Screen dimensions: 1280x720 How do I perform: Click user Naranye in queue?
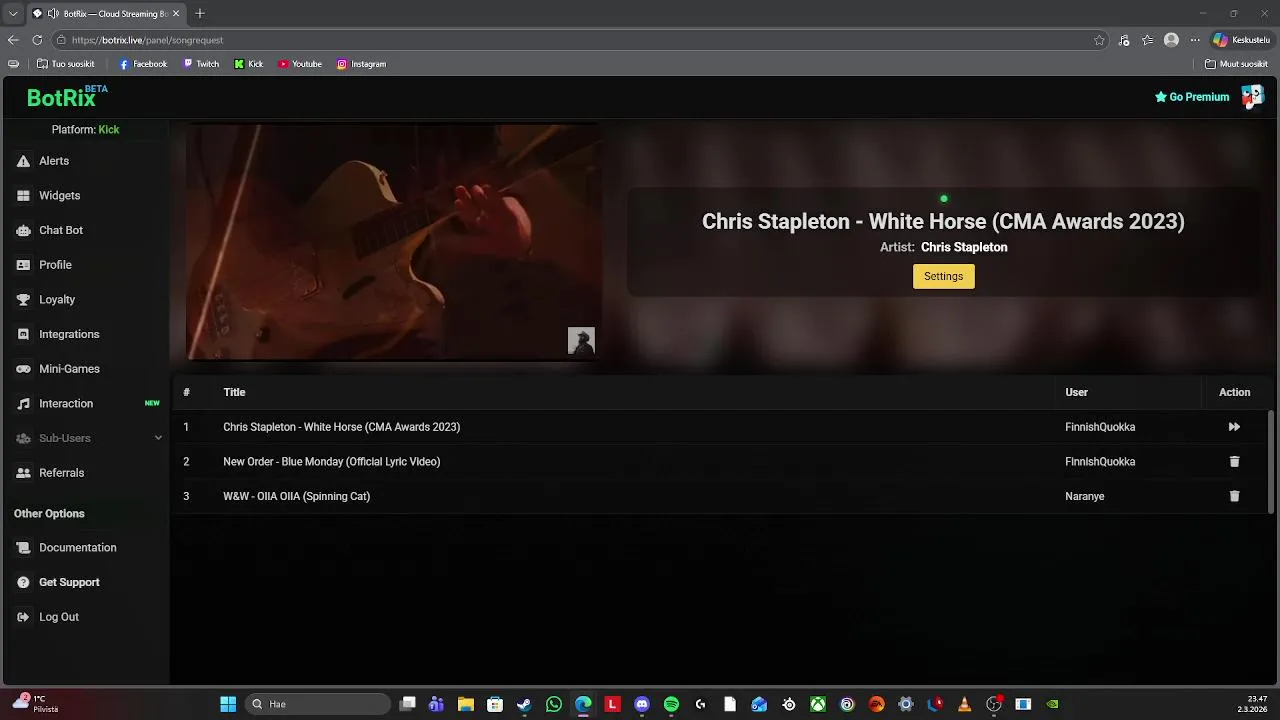pyautogui.click(x=1084, y=496)
